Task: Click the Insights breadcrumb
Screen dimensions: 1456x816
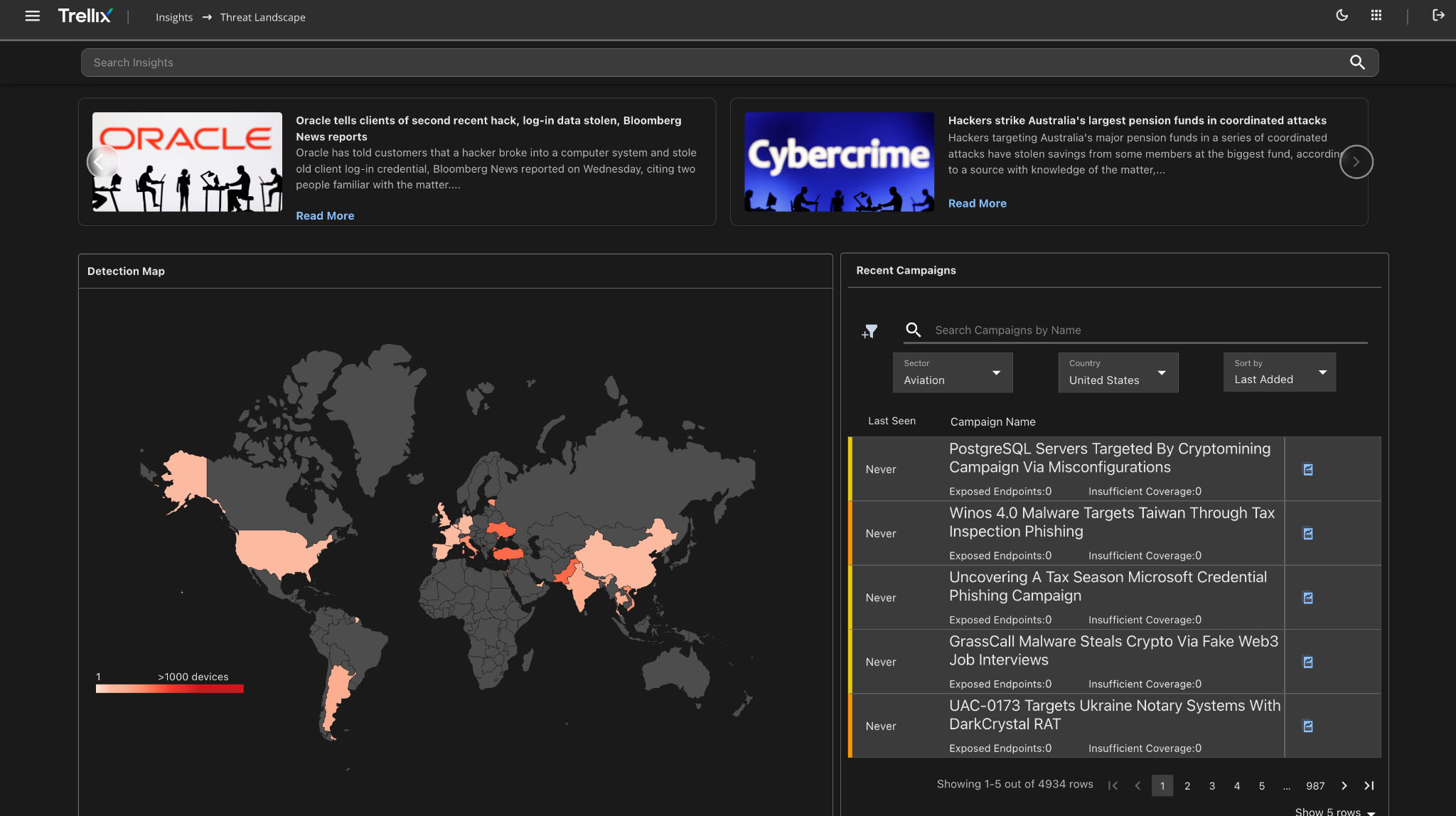Action: click(174, 17)
